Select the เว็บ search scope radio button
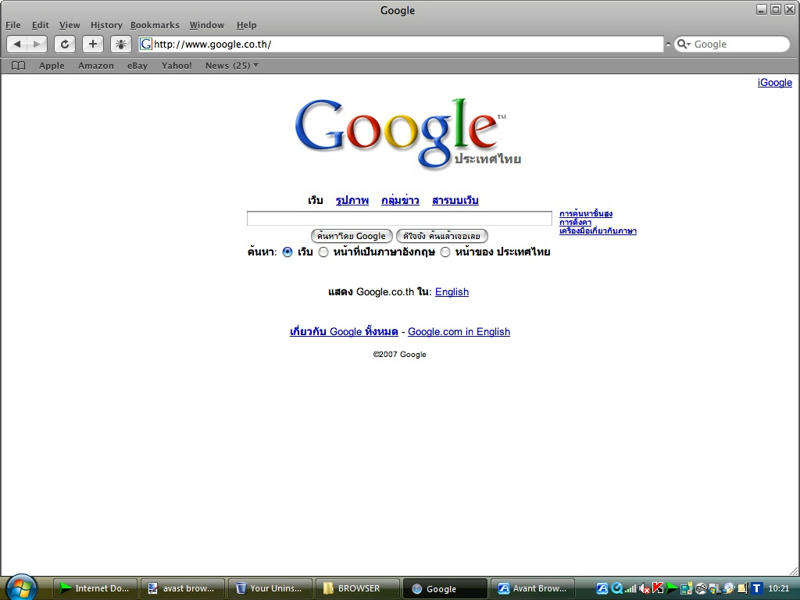 pyautogui.click(x=288, y=252)
